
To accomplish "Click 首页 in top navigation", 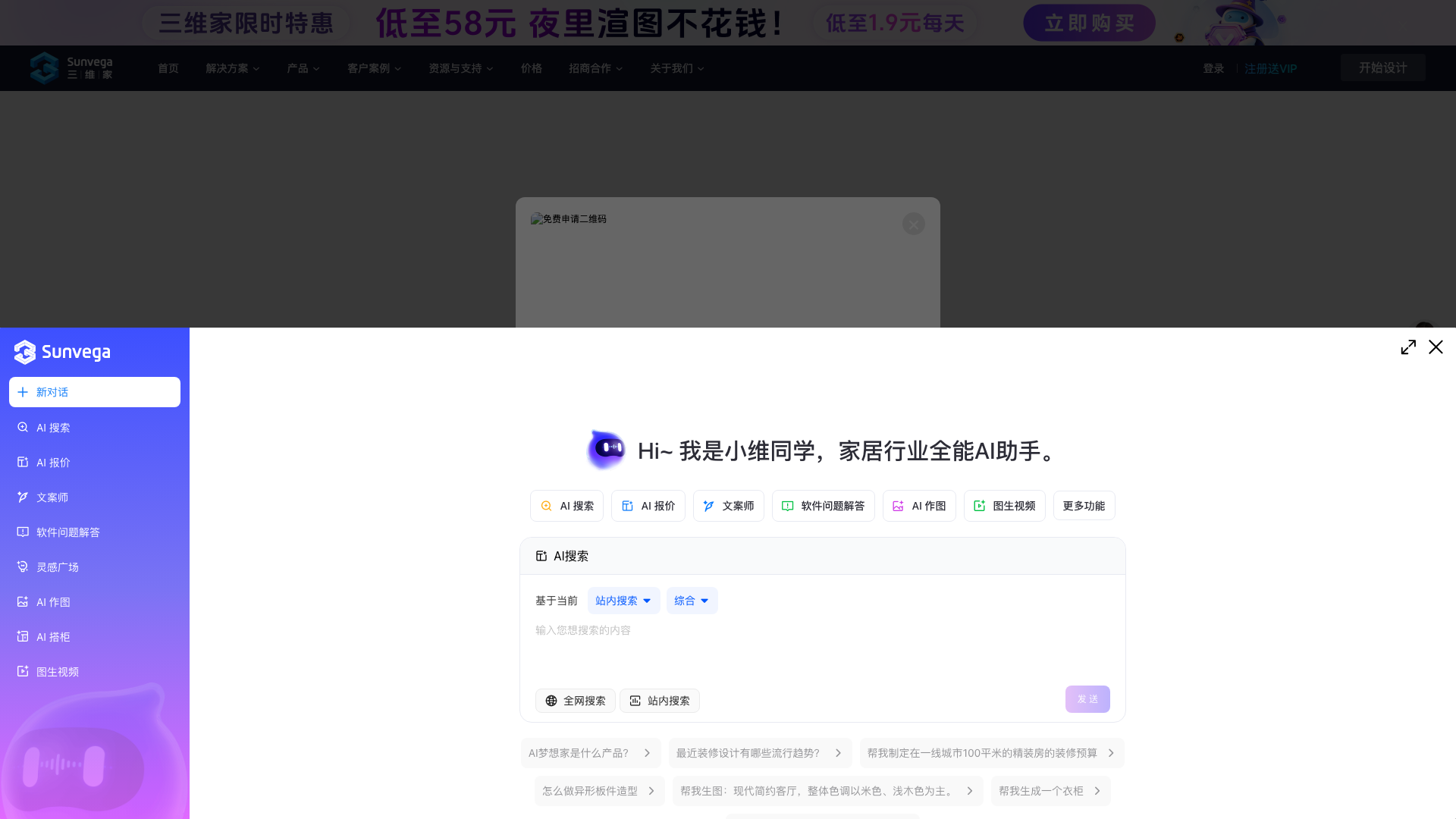I will point(168,68).
